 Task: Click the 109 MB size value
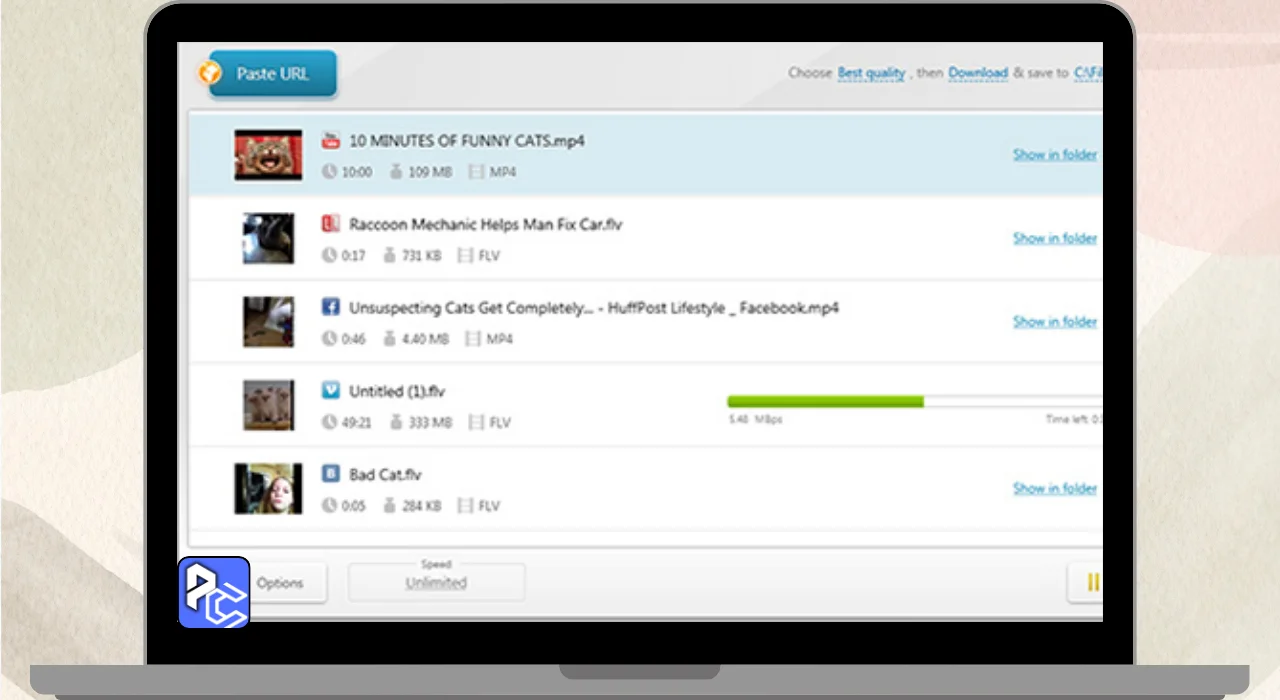coord(430,172)
